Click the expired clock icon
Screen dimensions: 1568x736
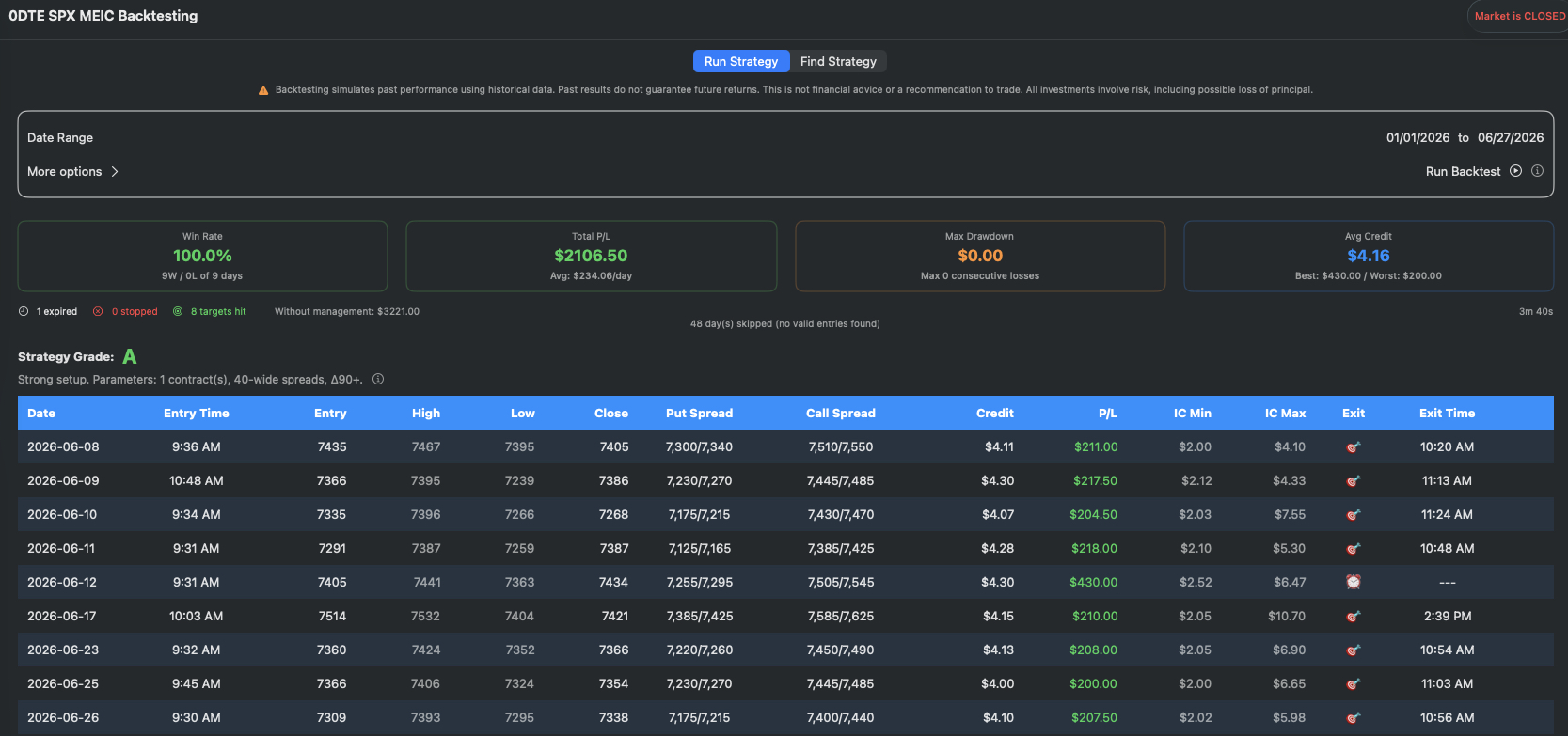[24, 311]
